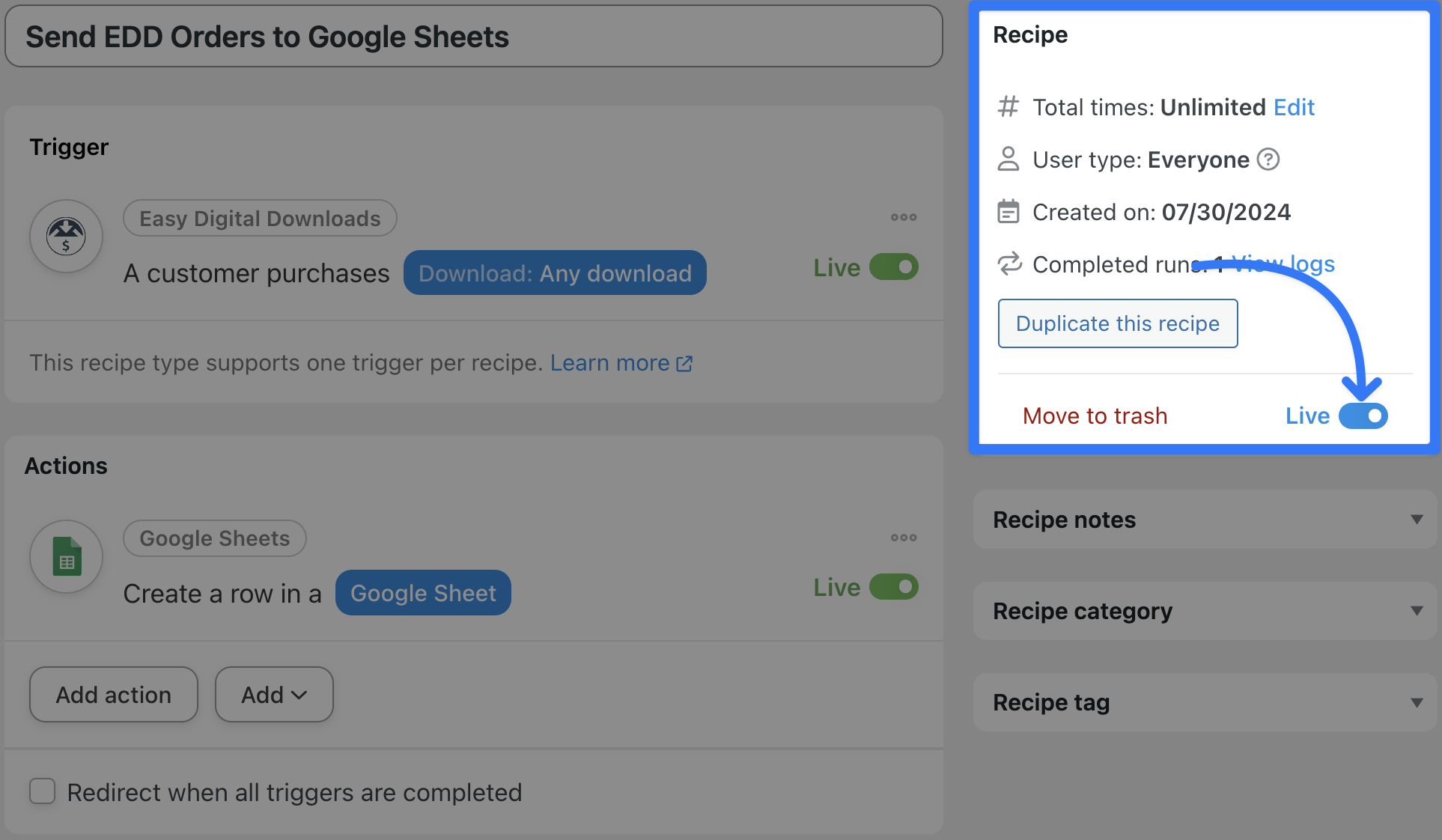This screenshot has height=840, width=1442.
Task: Click the Download: Any download token
Action: pos(555,273)
